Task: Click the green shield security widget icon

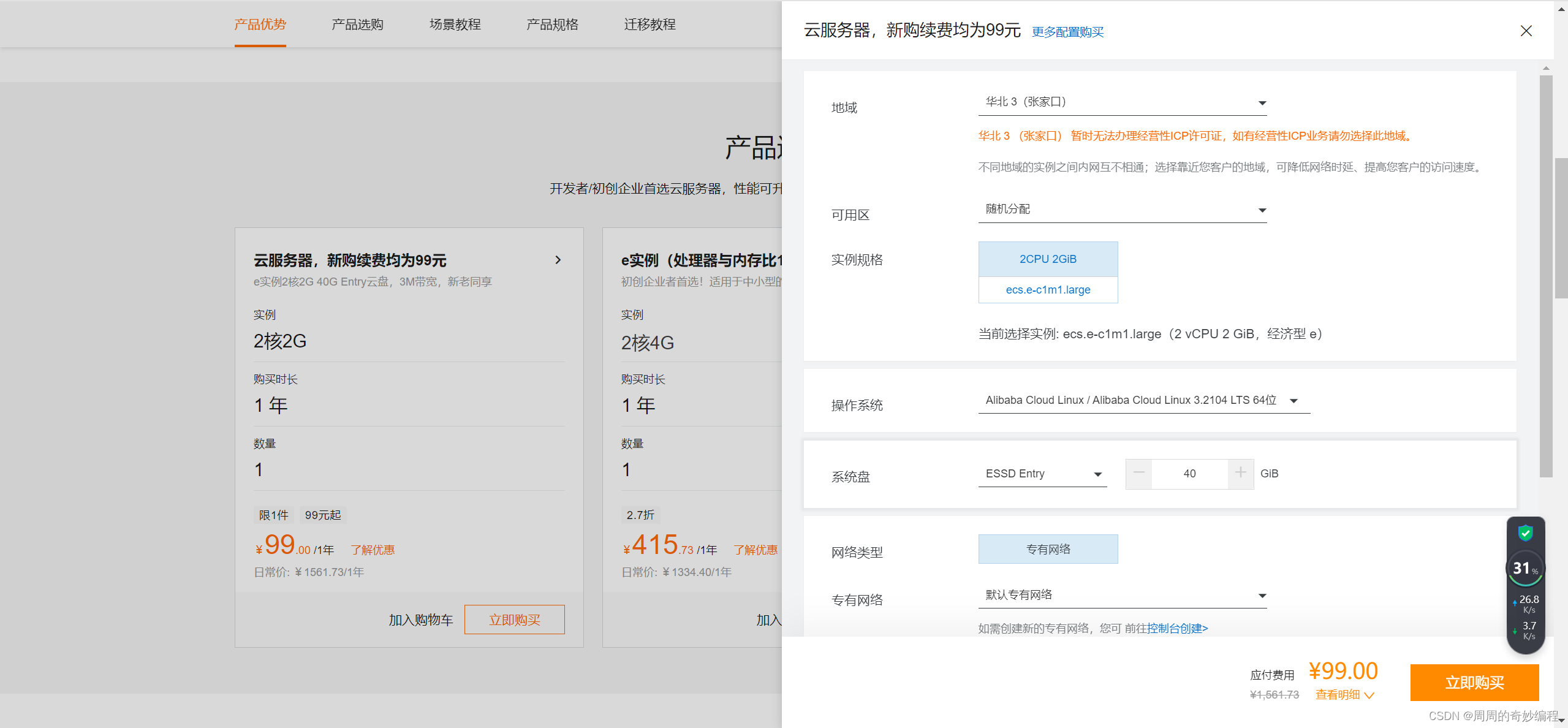Action: coord(1525,533)
